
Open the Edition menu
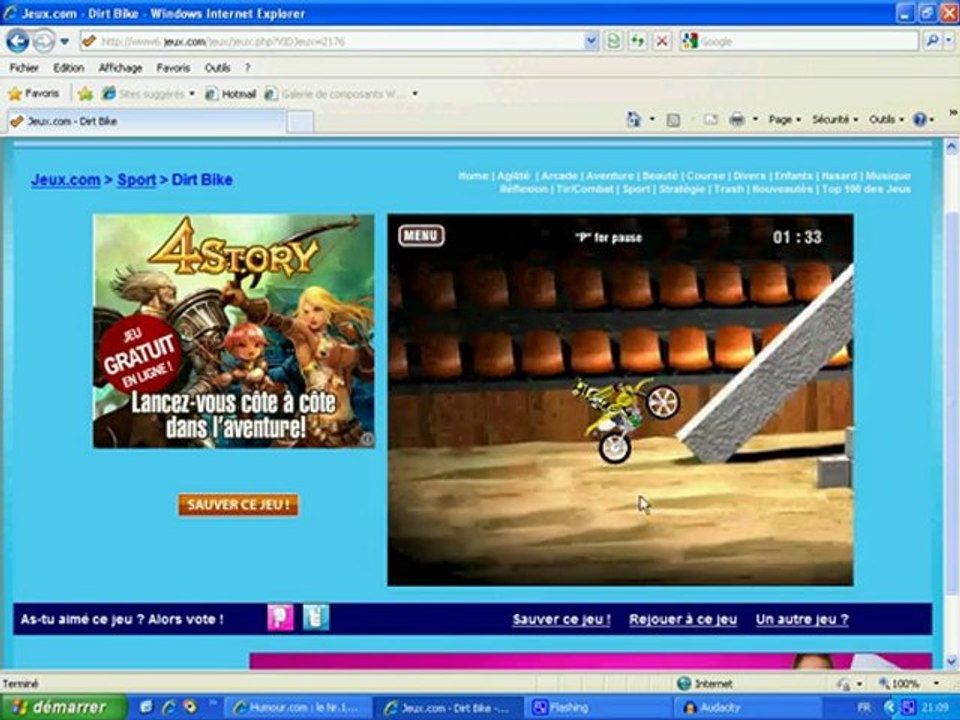tap(68, 68)
